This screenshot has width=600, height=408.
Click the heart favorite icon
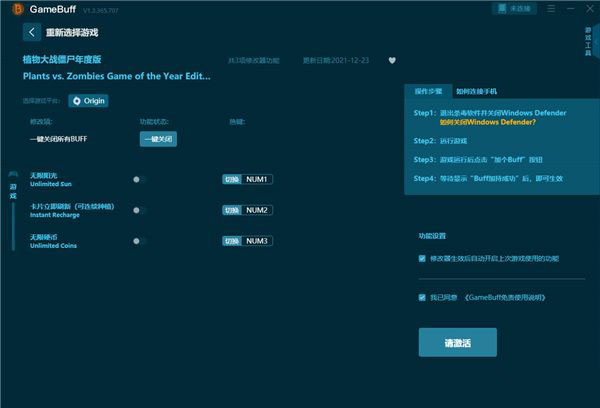[392, 59]
